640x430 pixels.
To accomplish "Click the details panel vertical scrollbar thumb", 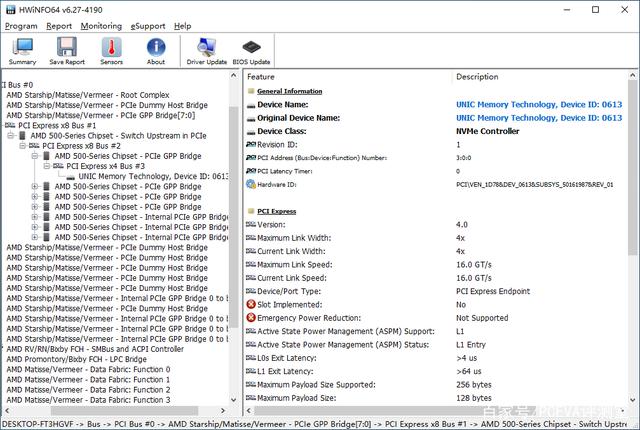I will (x=632, y=167).
